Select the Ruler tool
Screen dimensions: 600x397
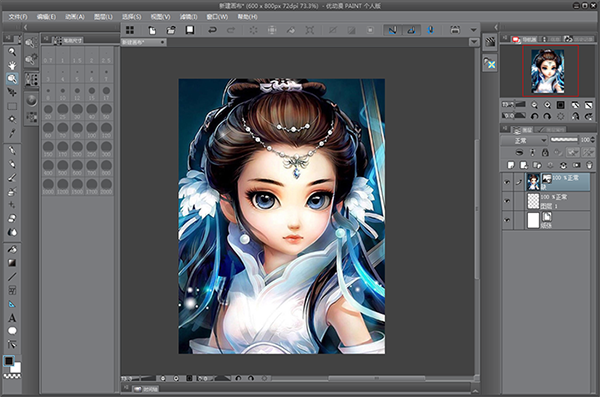(12, 304)
